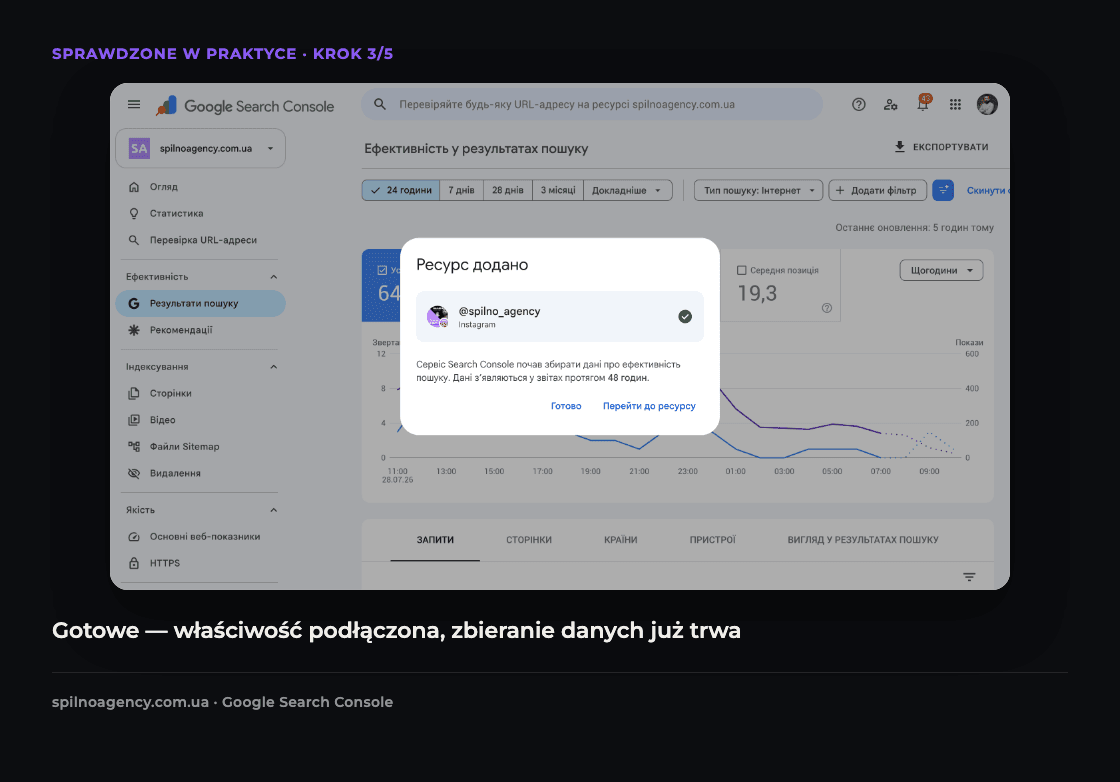Click the Відео video icon
Image resolution: width=1120 pixels, height=782 pixels.
pos(134,420)
